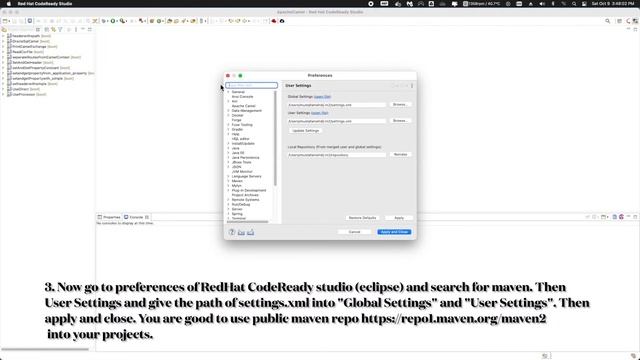Expand the Data Management node
Screen dimensions: 640x360
click(x=229, y=111)
